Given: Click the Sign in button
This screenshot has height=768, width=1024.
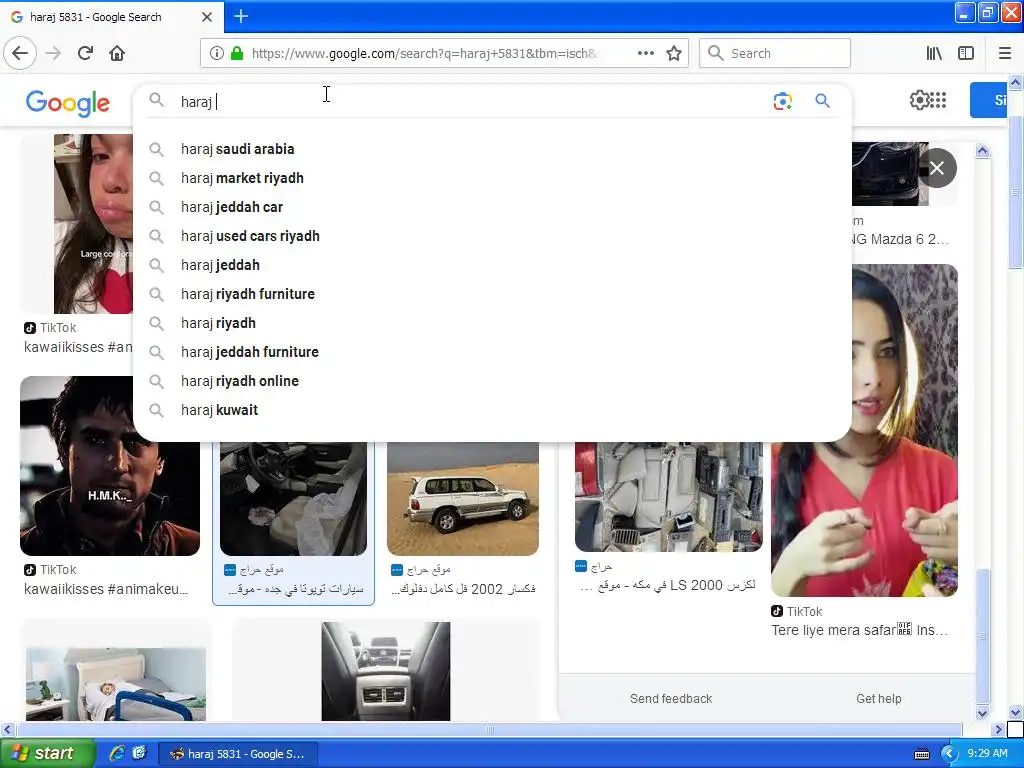Looking at the screenshot, I should pos(988,100).
